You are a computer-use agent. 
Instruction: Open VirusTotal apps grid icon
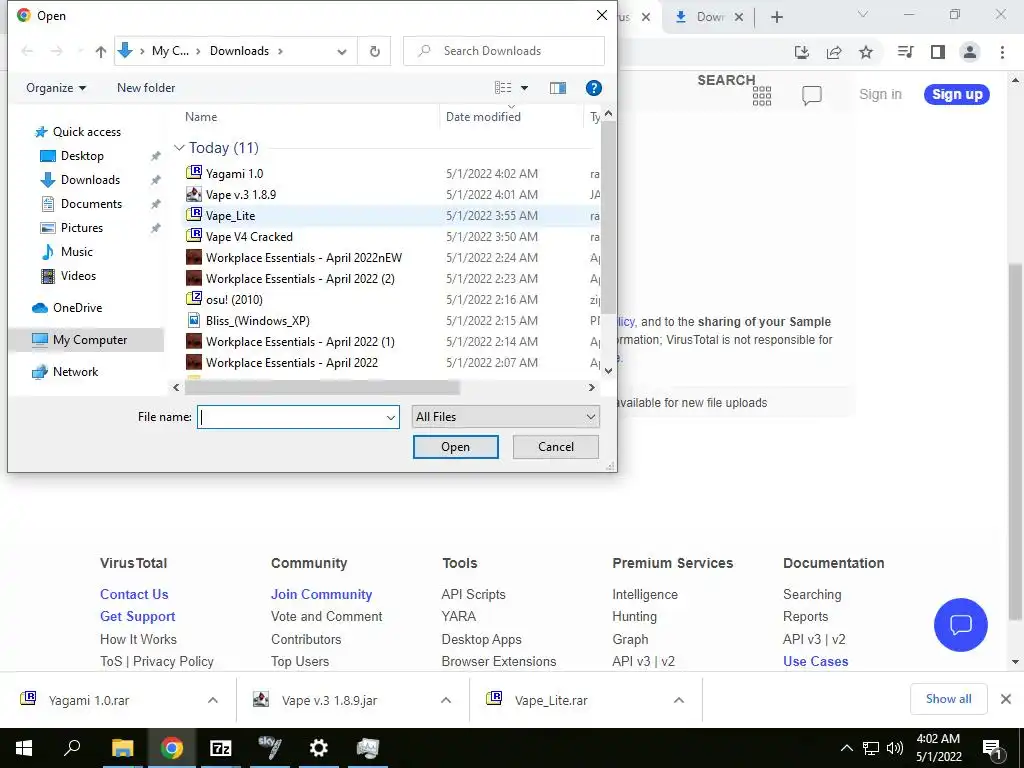pos(761,96)
